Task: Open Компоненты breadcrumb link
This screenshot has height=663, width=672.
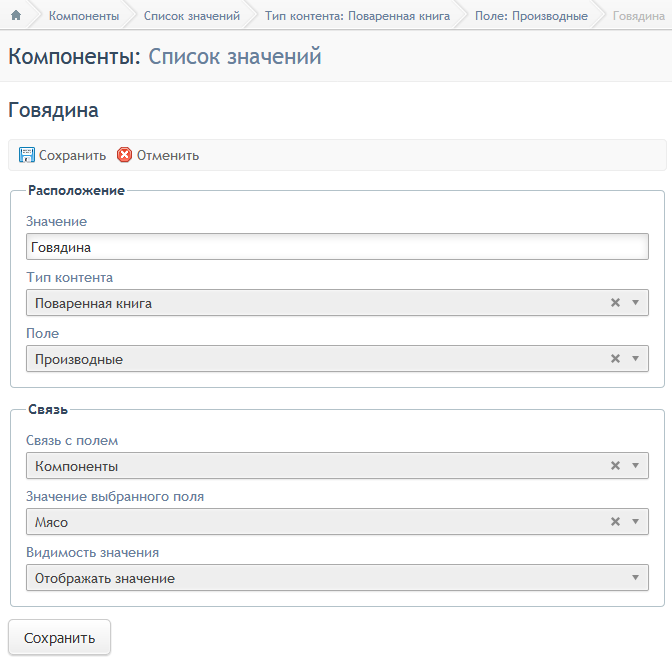Action: (x=84, y=16)
